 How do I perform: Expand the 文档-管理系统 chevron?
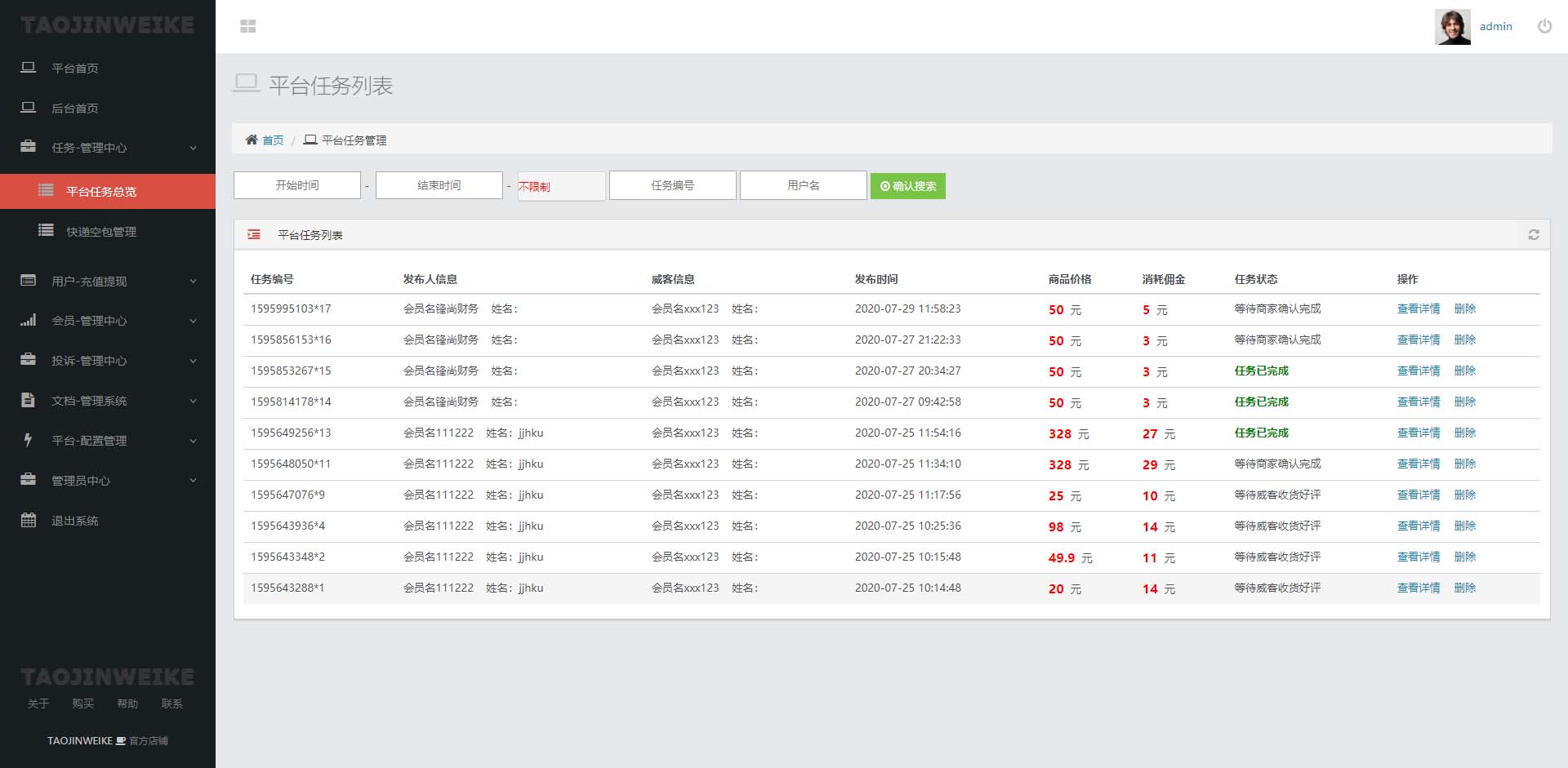(x=194, y=401)
